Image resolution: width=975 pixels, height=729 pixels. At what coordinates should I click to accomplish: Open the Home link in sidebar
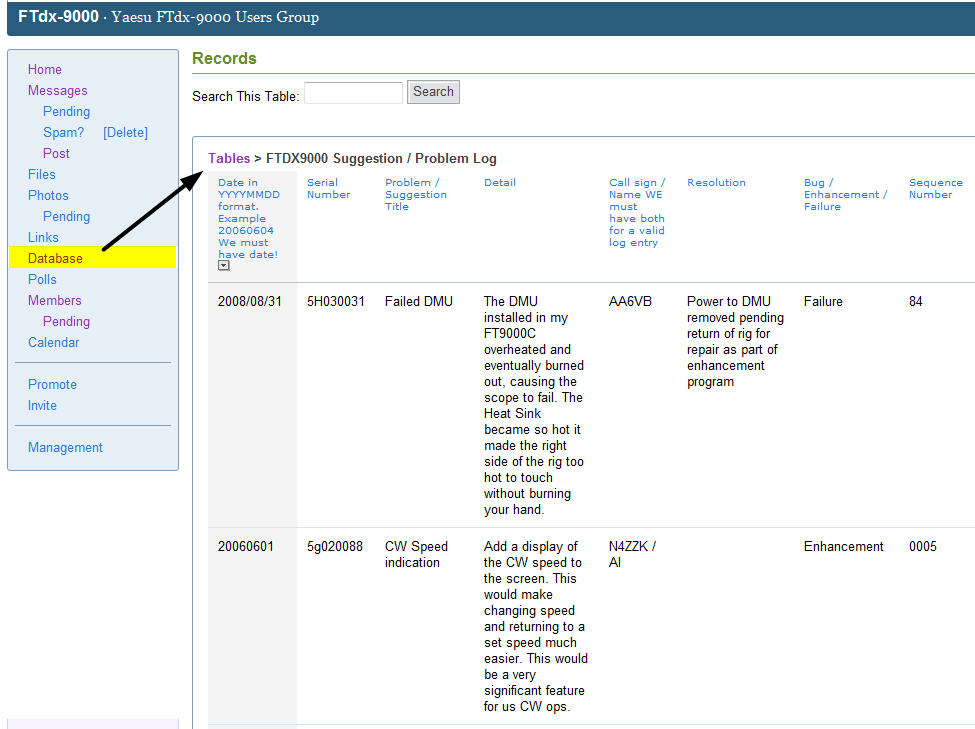click(x=45, y=69)
